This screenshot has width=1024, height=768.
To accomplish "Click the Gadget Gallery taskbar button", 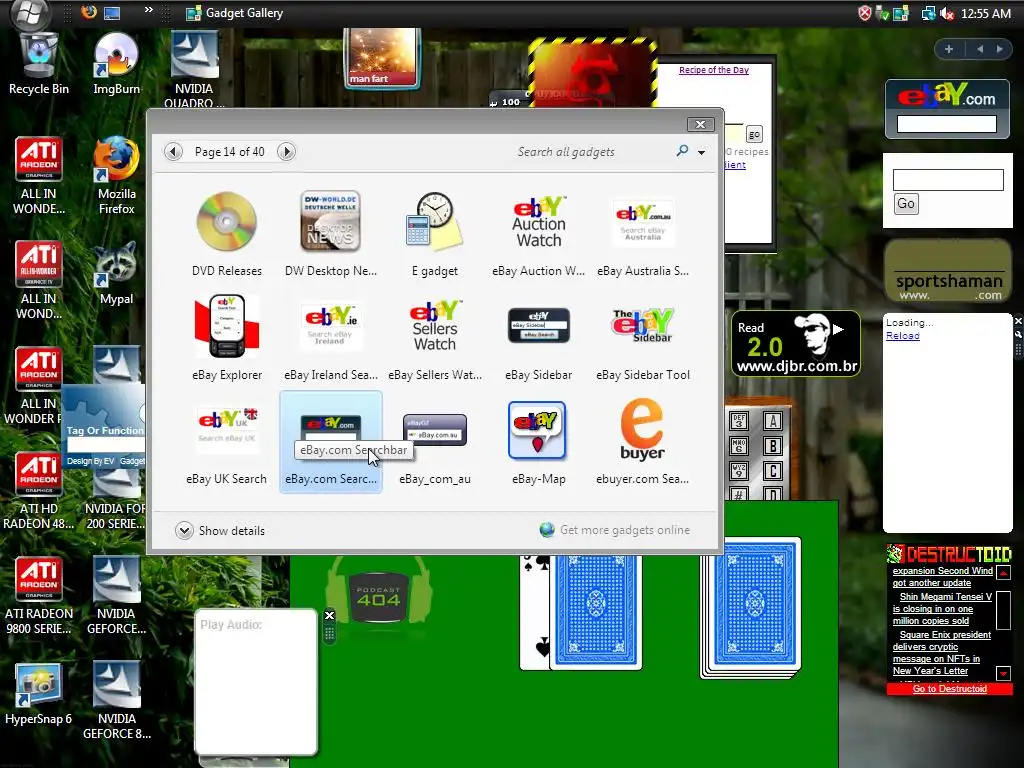I will (235, 13).
